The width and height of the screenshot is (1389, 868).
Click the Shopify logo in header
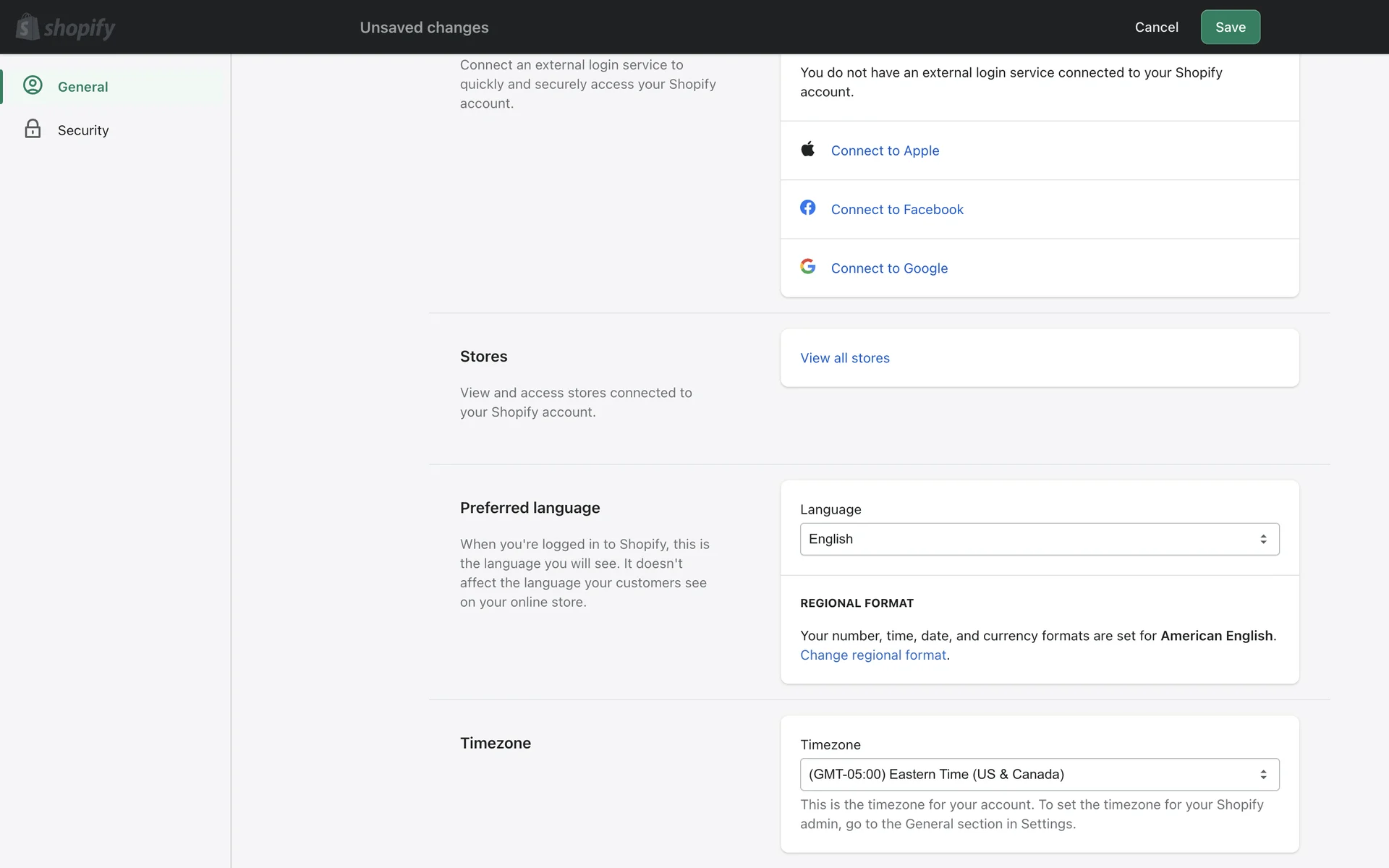(65, 27)
